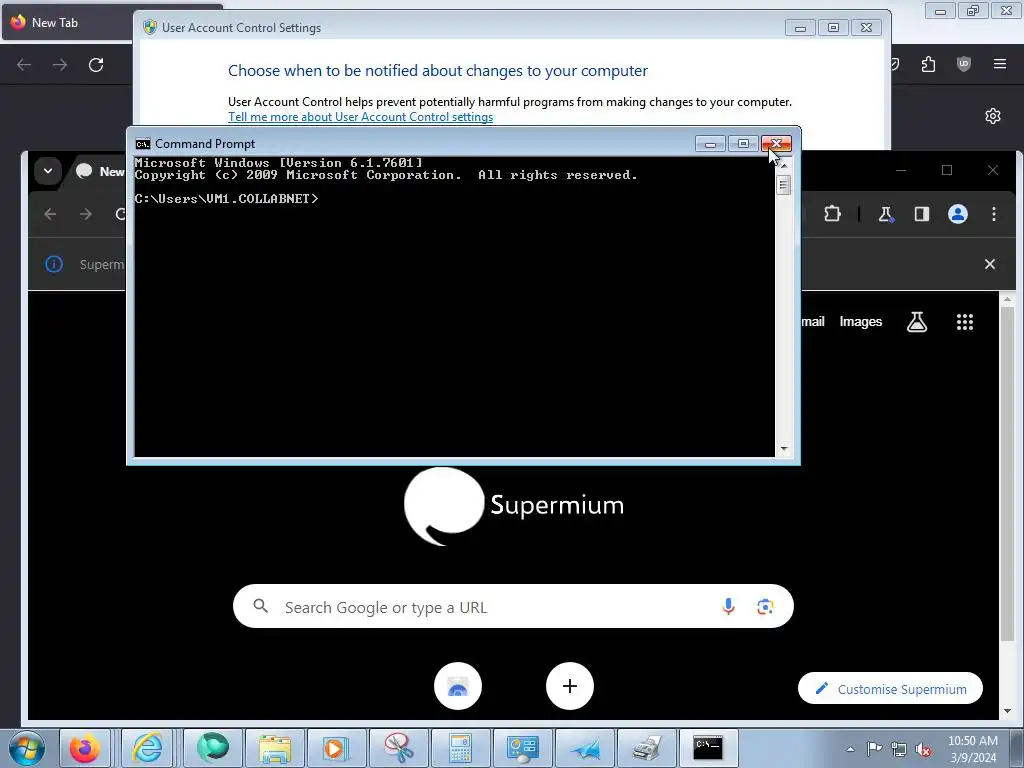Launch Firefox from the taskbar
Image resolution: width=1024 pixels, height=768 pixels.
pyautogui.click(x=85, y=748)
